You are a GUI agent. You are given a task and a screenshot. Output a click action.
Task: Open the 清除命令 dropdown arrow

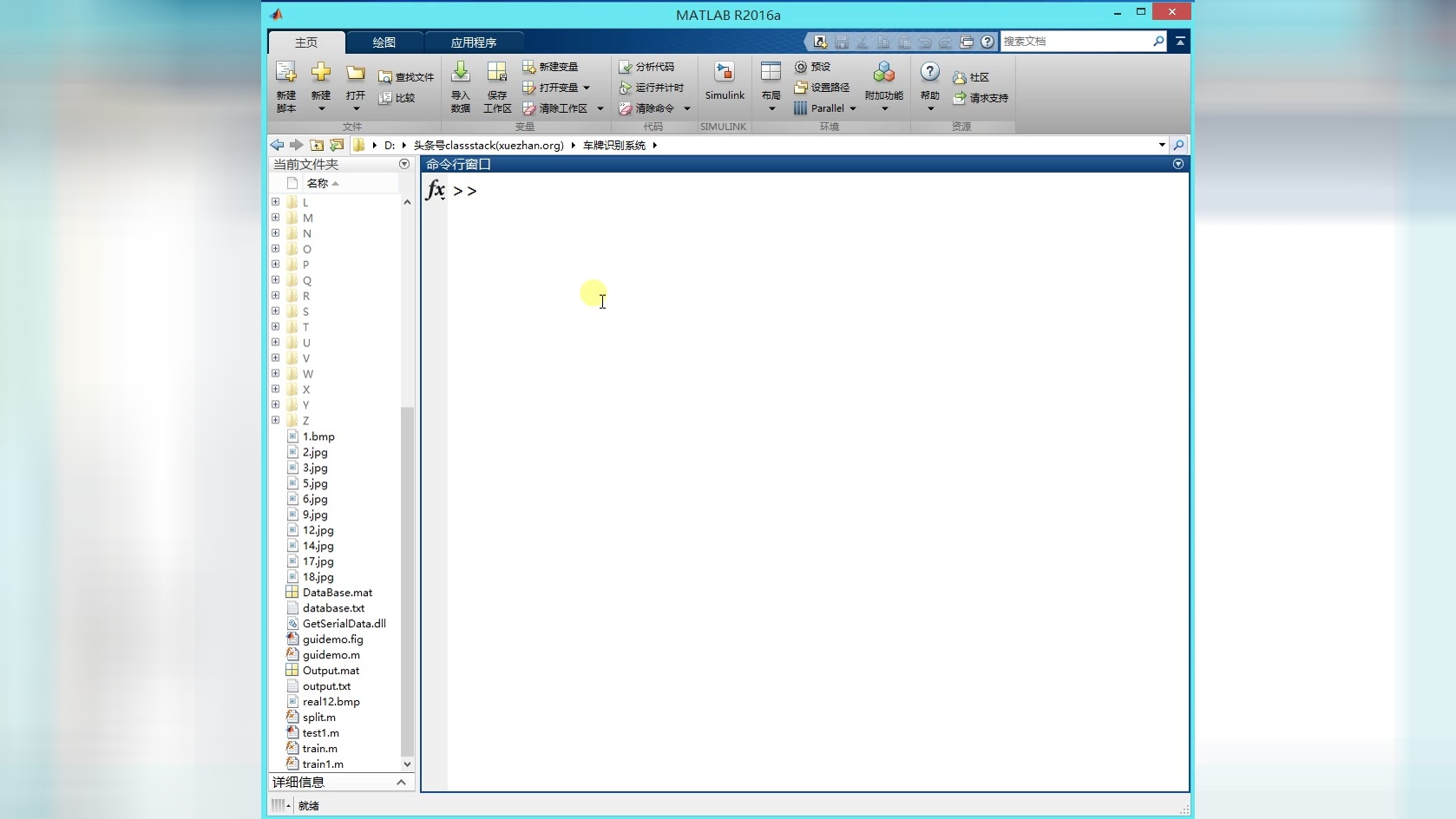click(686, 108)
